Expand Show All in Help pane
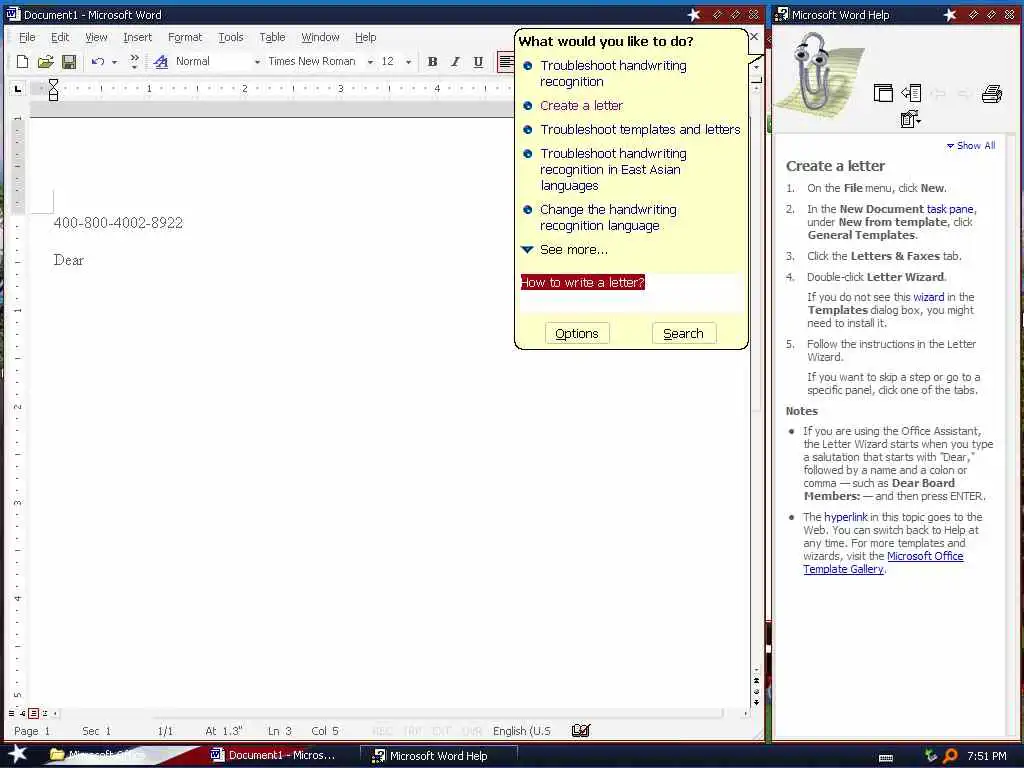 coord(971,146)
